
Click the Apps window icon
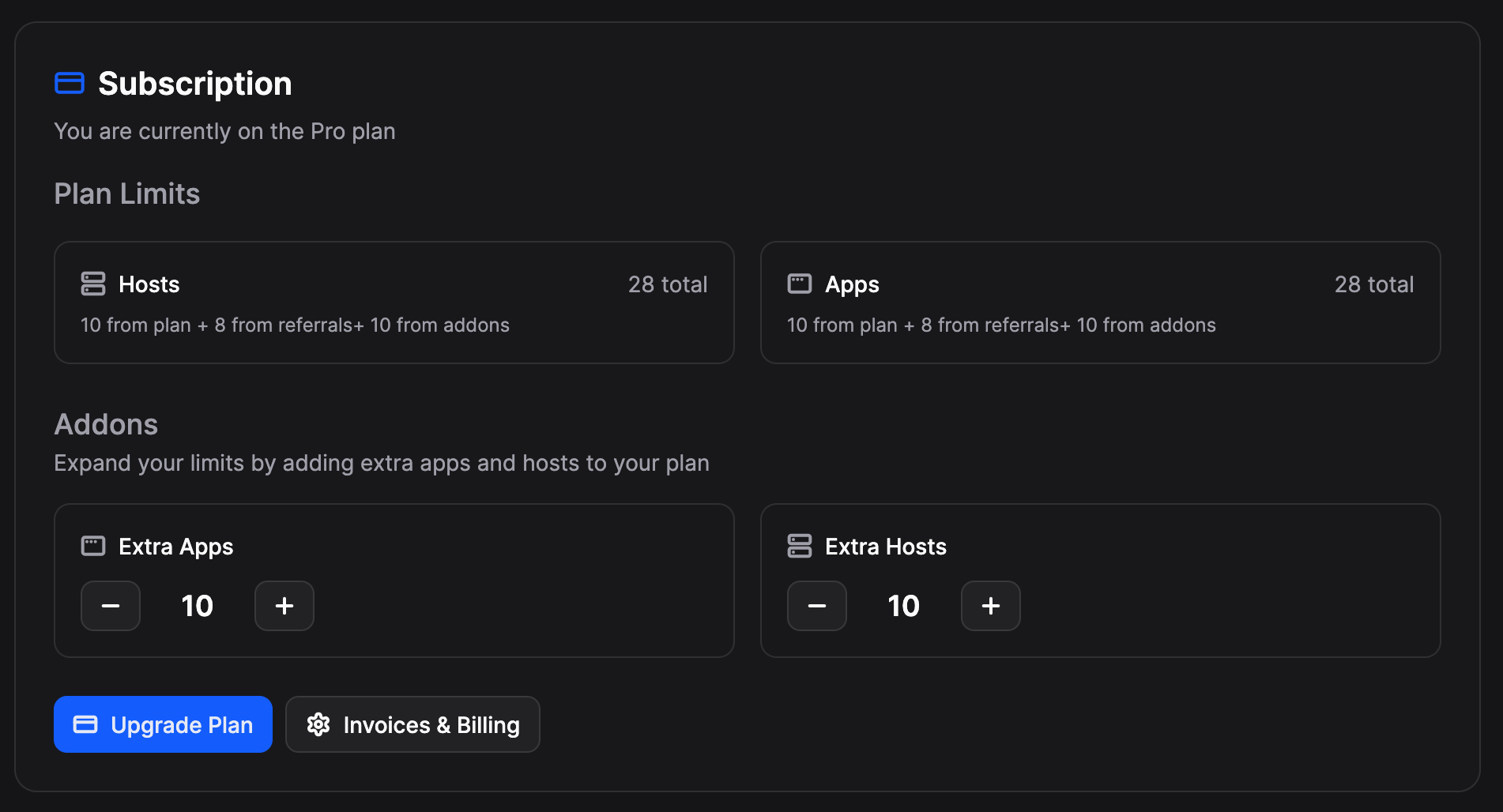coord(800,284)
